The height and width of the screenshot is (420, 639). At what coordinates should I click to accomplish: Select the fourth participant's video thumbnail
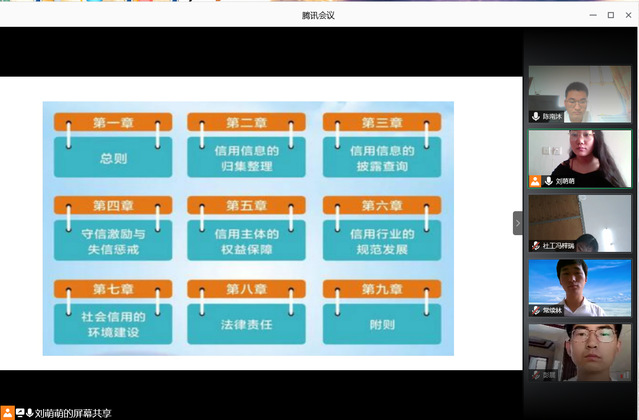pos(579,285)
